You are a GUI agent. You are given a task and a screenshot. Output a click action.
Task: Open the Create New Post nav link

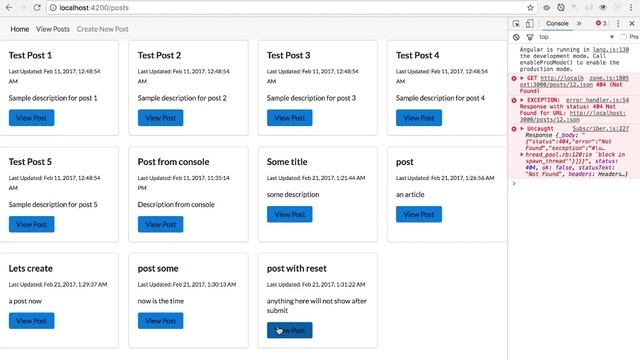[102, 29]
